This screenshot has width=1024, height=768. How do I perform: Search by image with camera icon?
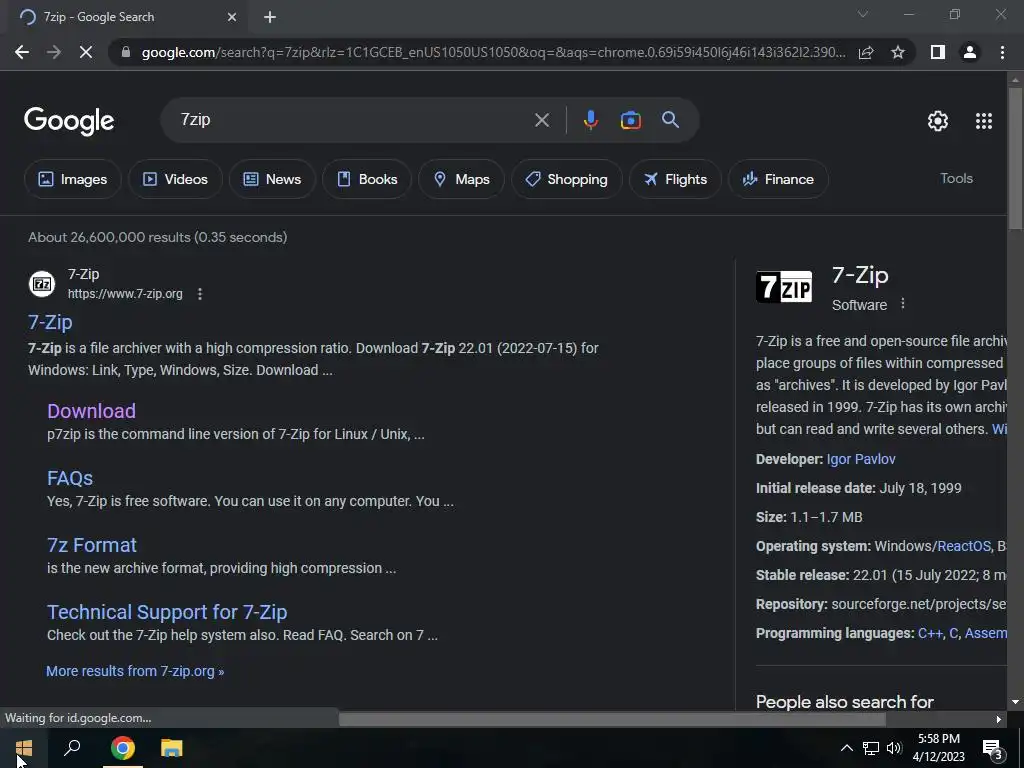click(630, 120)
